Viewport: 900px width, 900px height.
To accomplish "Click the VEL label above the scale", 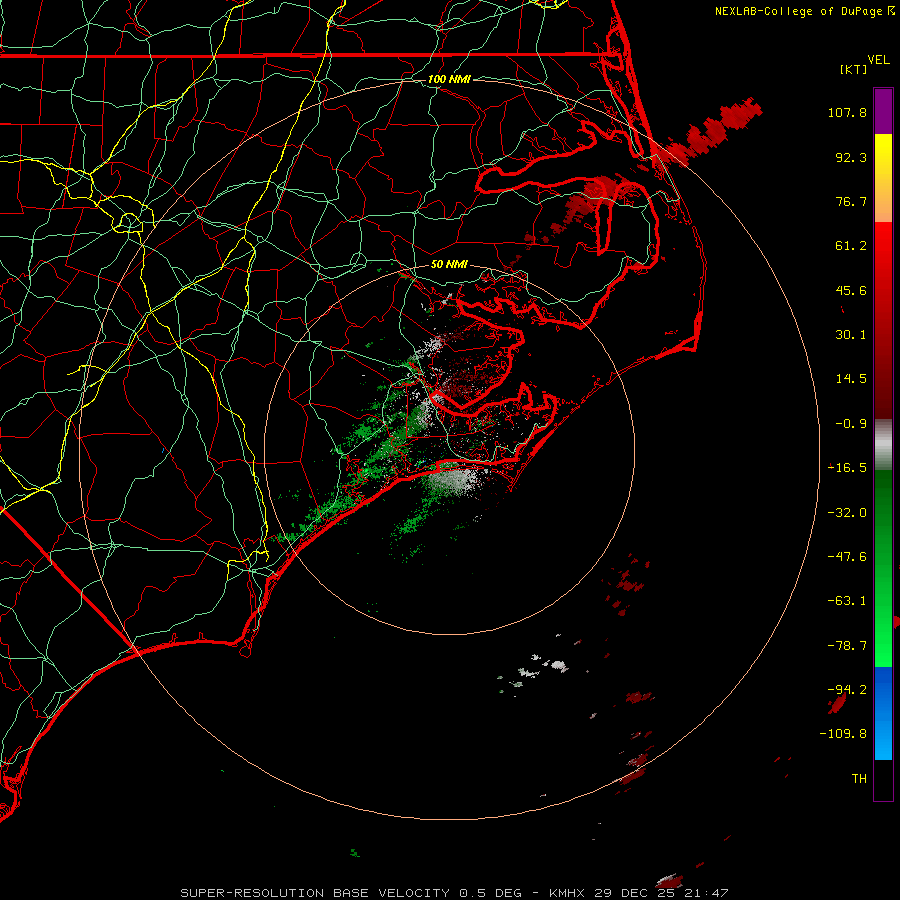I will point(878,60).
